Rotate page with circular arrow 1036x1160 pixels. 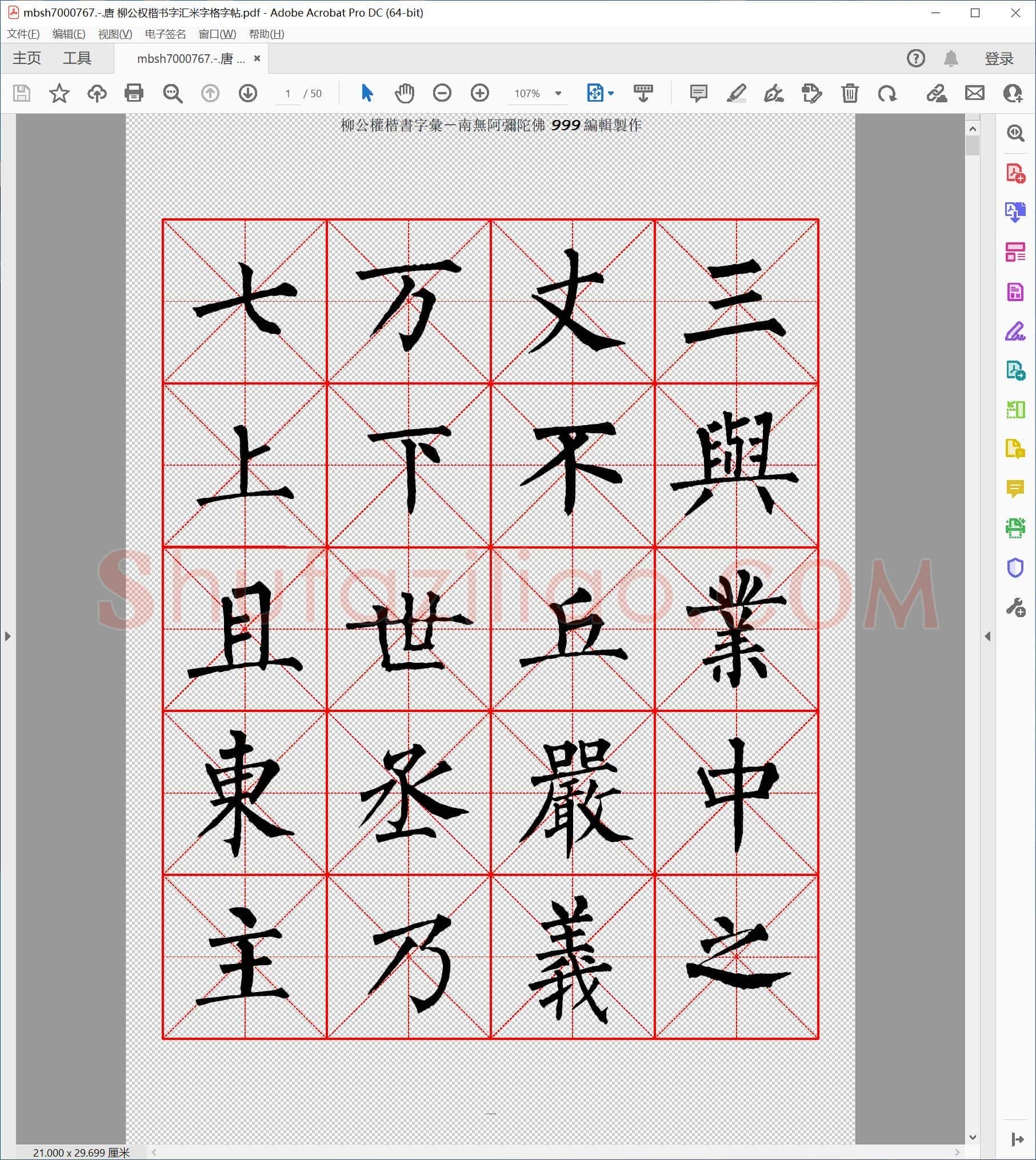(887, 93)
